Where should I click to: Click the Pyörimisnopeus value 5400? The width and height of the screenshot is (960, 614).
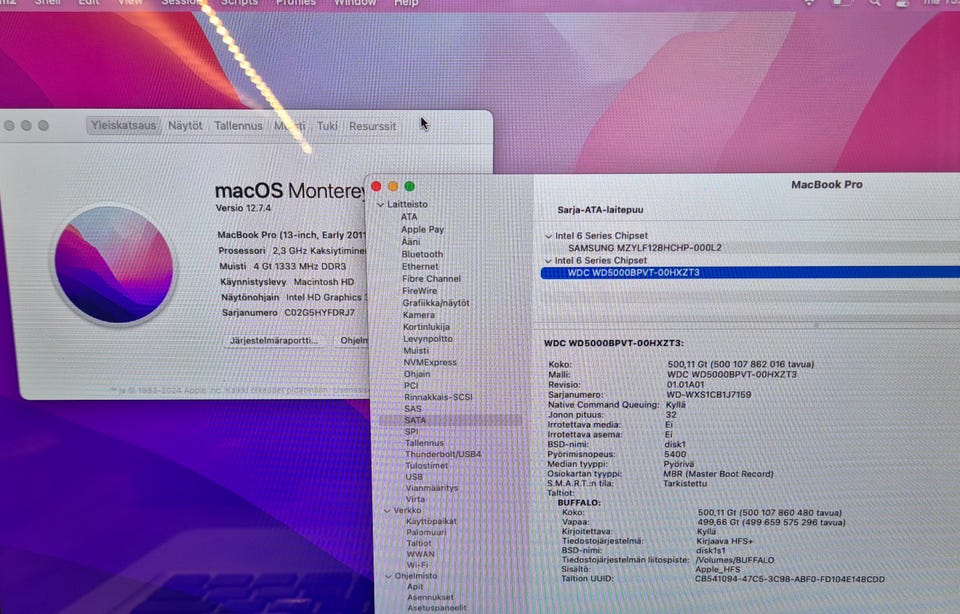(x=675, y=454)
